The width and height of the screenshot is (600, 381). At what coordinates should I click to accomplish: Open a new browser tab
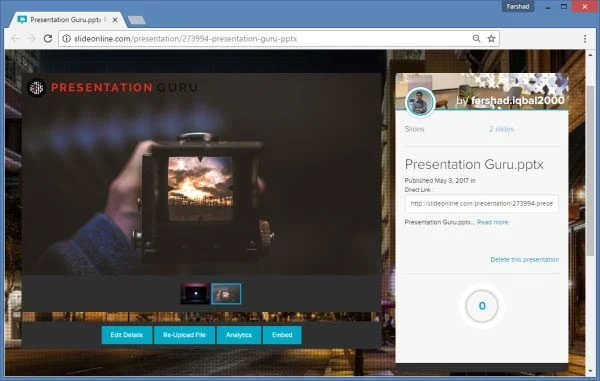coord(137,20)
